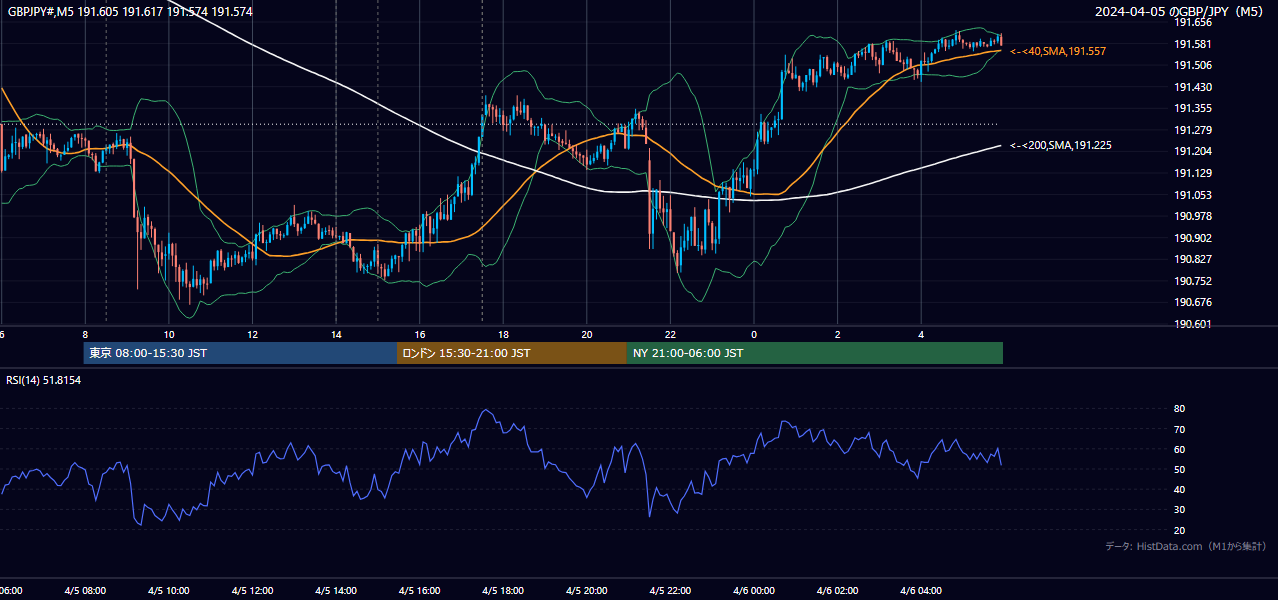Click RSI axis level 70
This screenshot has height=600, width=1278.
coord(1179,429)
